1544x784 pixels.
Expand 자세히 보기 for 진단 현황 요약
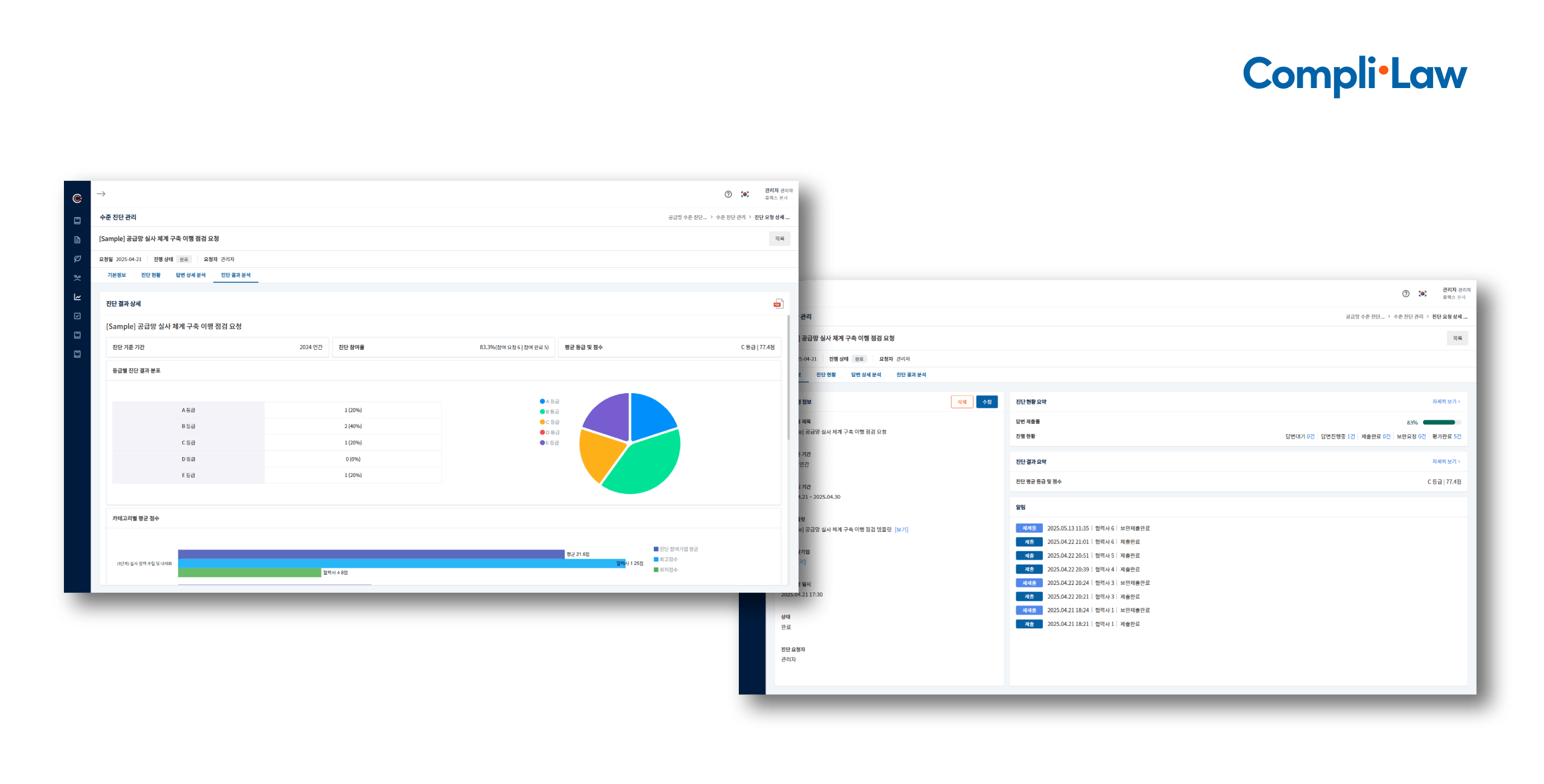[1446, 402]
